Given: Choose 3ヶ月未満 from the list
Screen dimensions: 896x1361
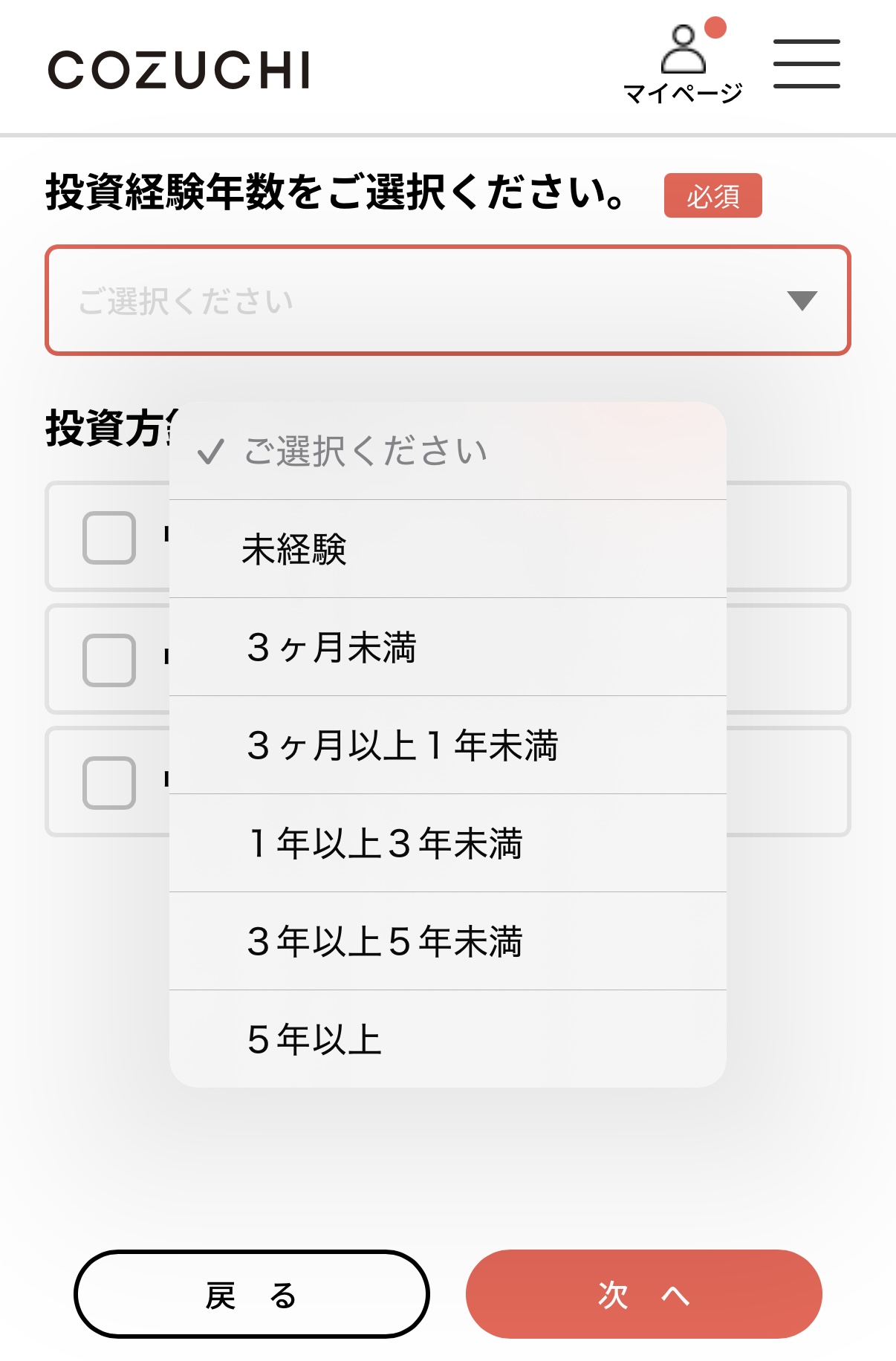Looking at the screenshot, I should point(331,647).
